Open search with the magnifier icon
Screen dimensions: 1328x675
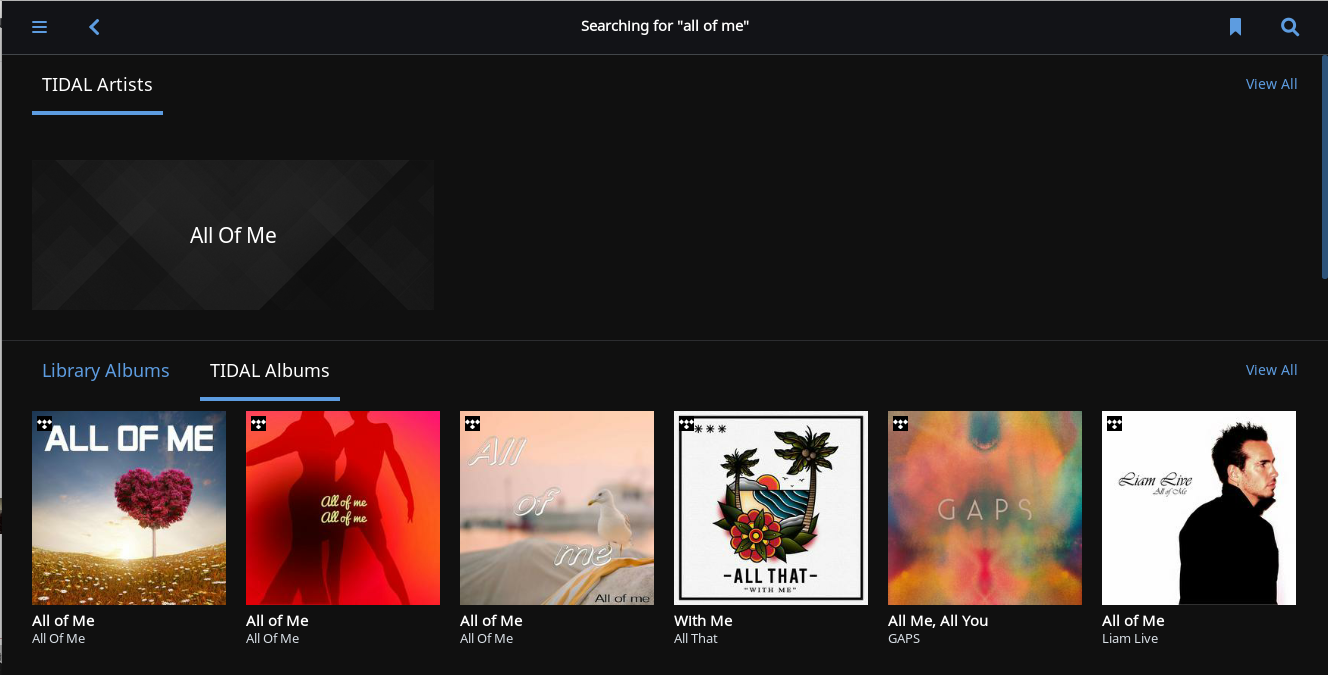pyautogui.click(x=1290, y=27)
